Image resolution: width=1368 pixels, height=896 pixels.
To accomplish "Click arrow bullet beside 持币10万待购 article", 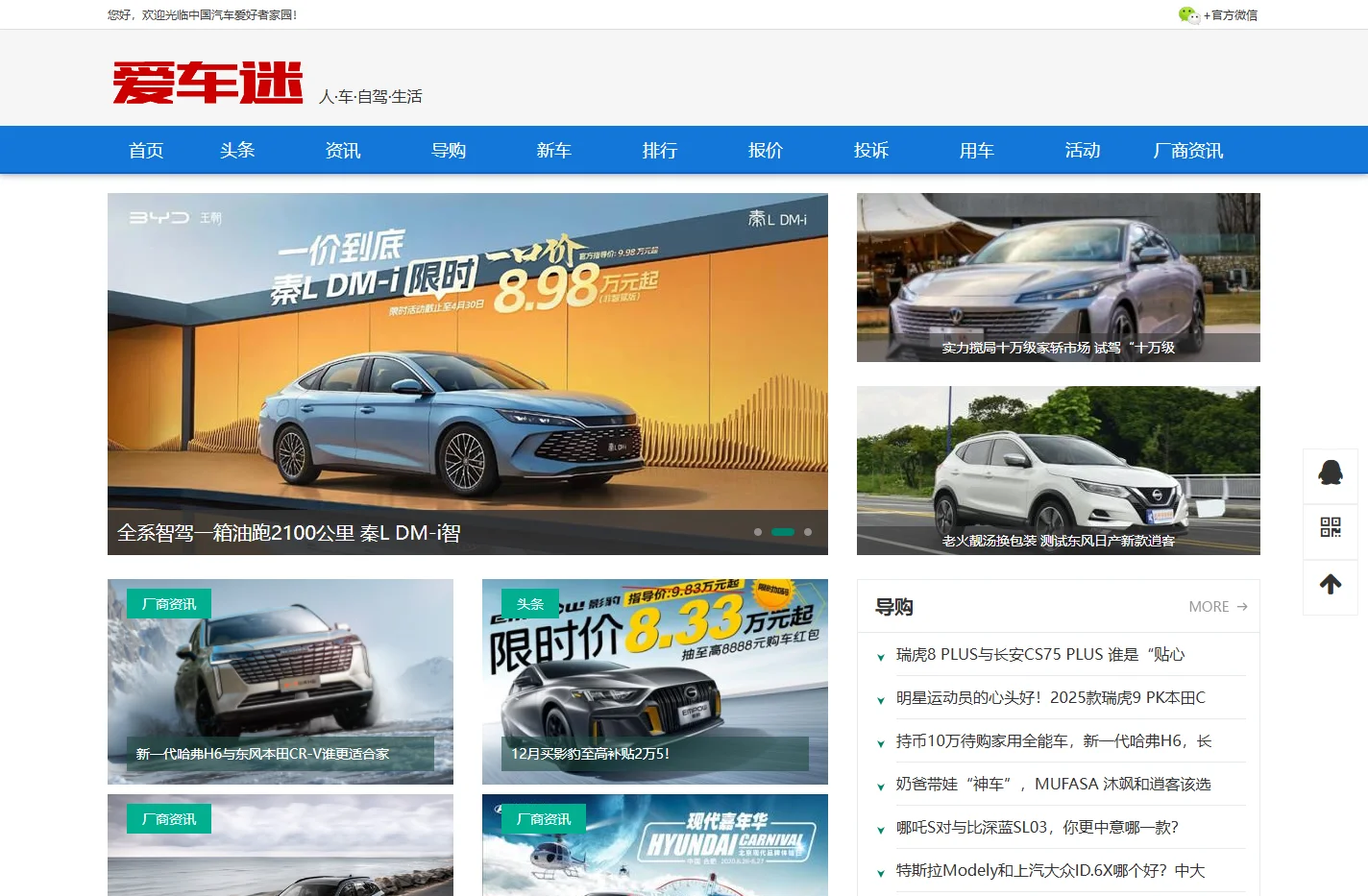I will [880, 744].
